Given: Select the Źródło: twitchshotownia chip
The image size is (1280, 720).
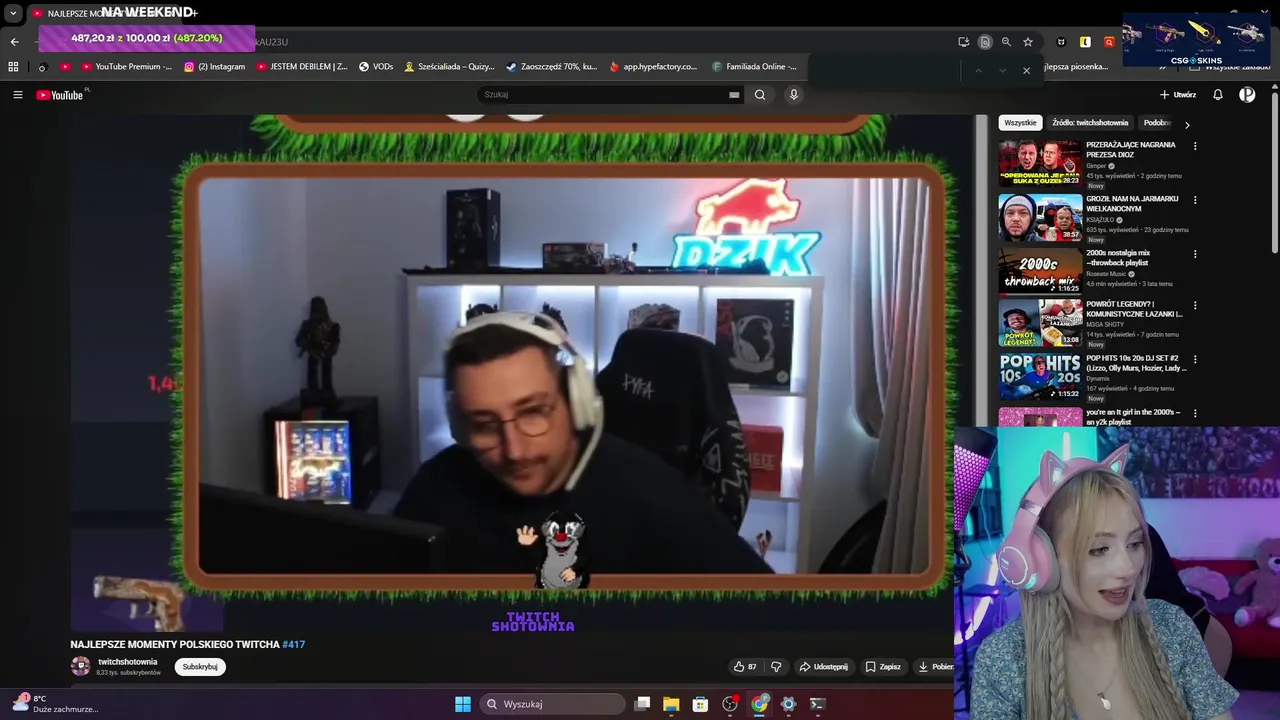Looking at the screenshot, I should pyautogui.click(x=1090, y=123).
